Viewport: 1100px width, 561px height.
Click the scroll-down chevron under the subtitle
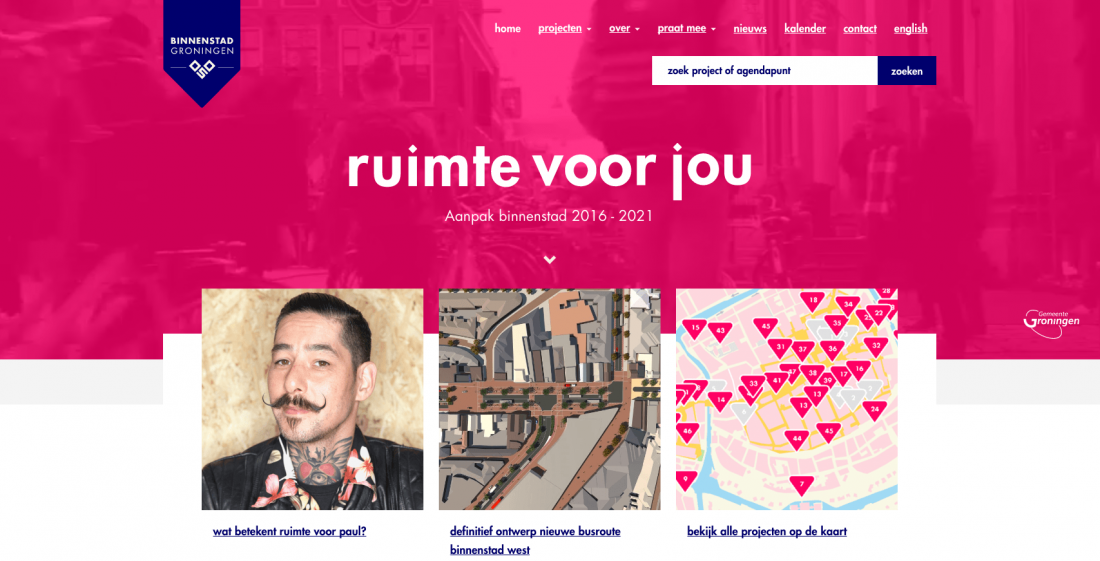(x=550, y=259)
